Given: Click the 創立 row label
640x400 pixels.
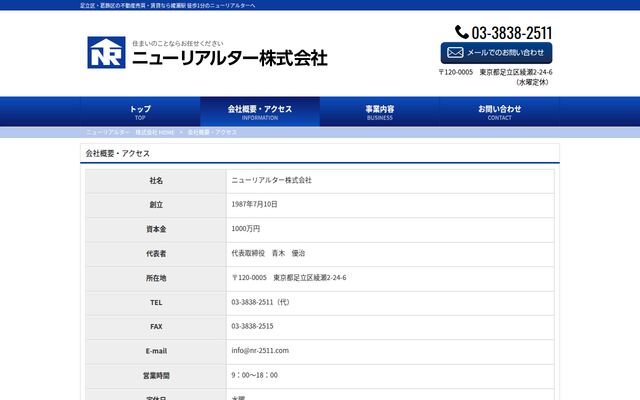Looking at the screenshot, I should [156, 204].
